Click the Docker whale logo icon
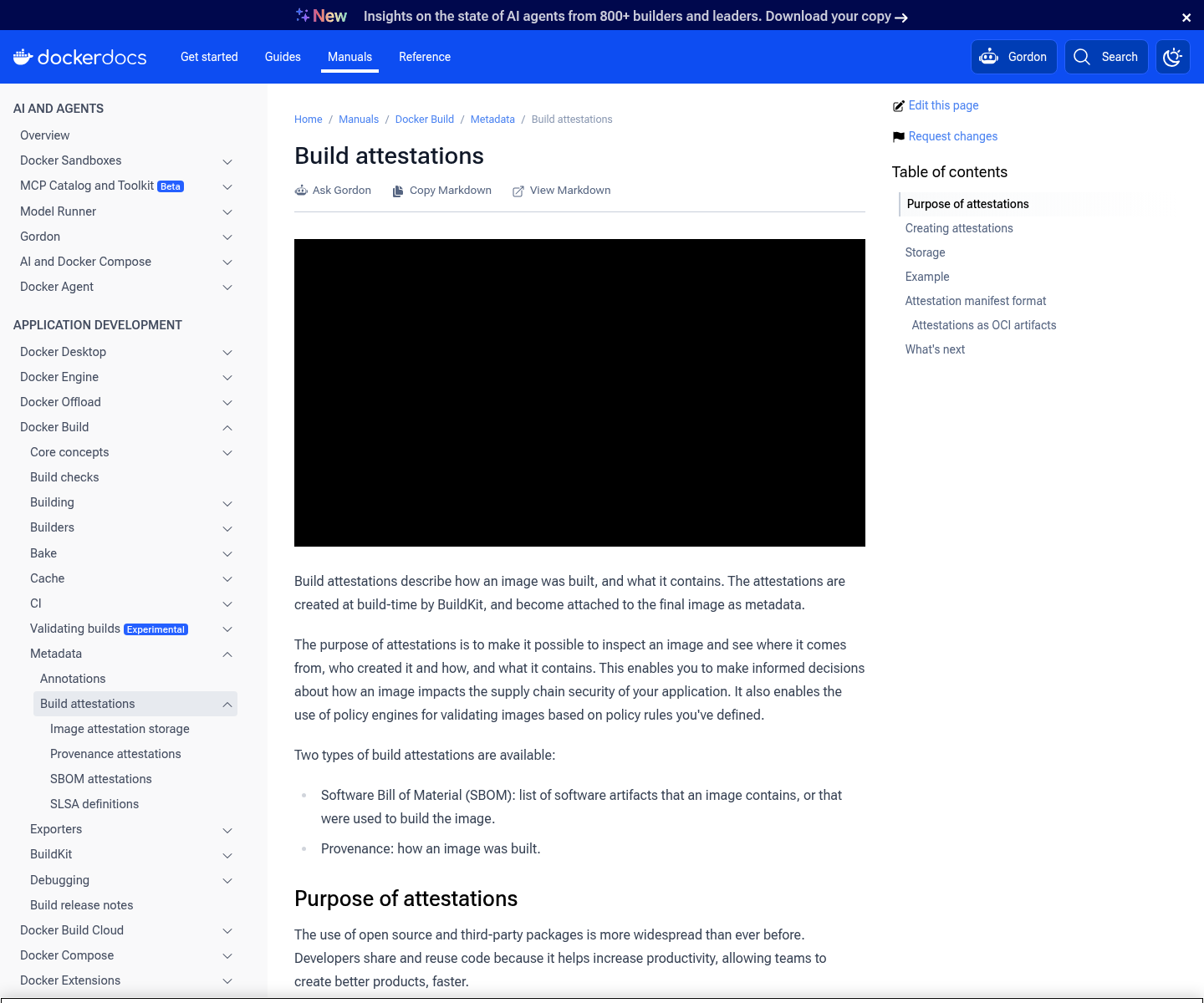This screenshot has width=1204, height=1003. tap(23, 57)
